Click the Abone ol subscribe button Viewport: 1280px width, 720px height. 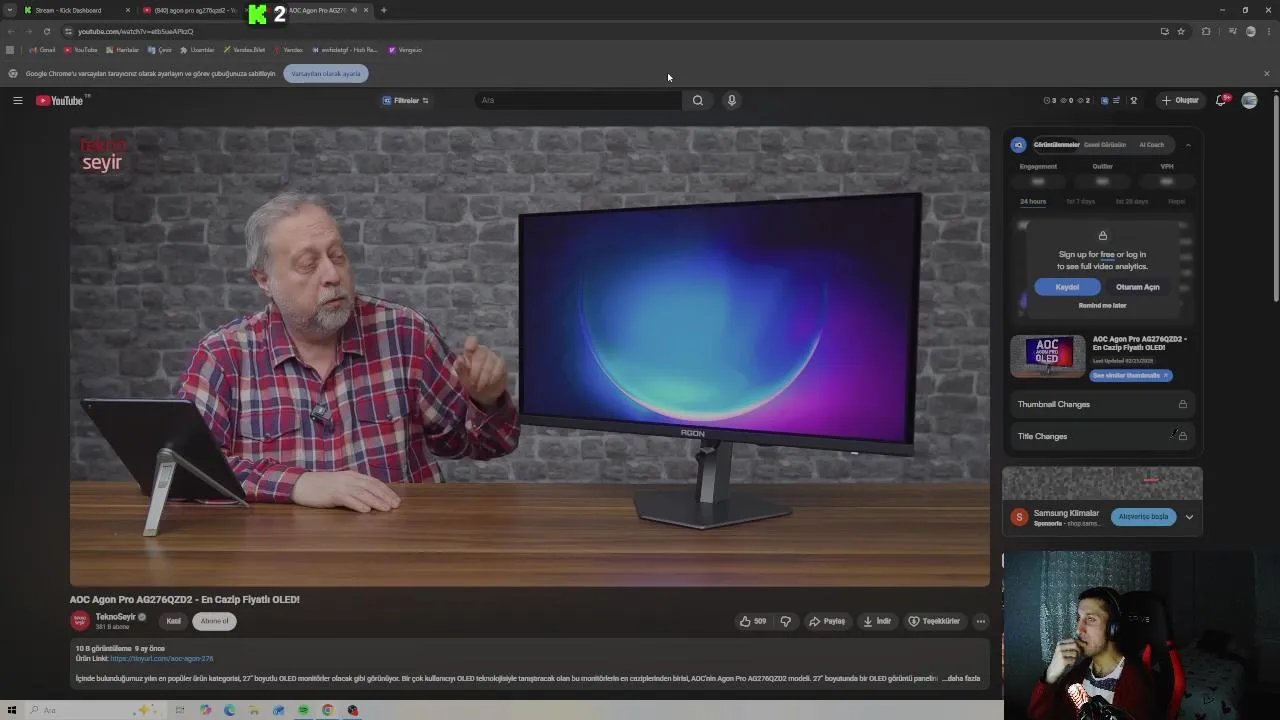pos(214,621)
